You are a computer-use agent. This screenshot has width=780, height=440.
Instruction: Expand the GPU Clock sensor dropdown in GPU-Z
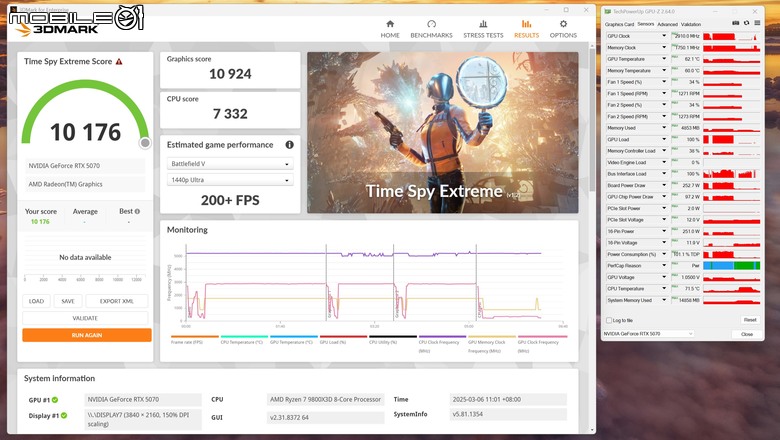click(664, 36)
